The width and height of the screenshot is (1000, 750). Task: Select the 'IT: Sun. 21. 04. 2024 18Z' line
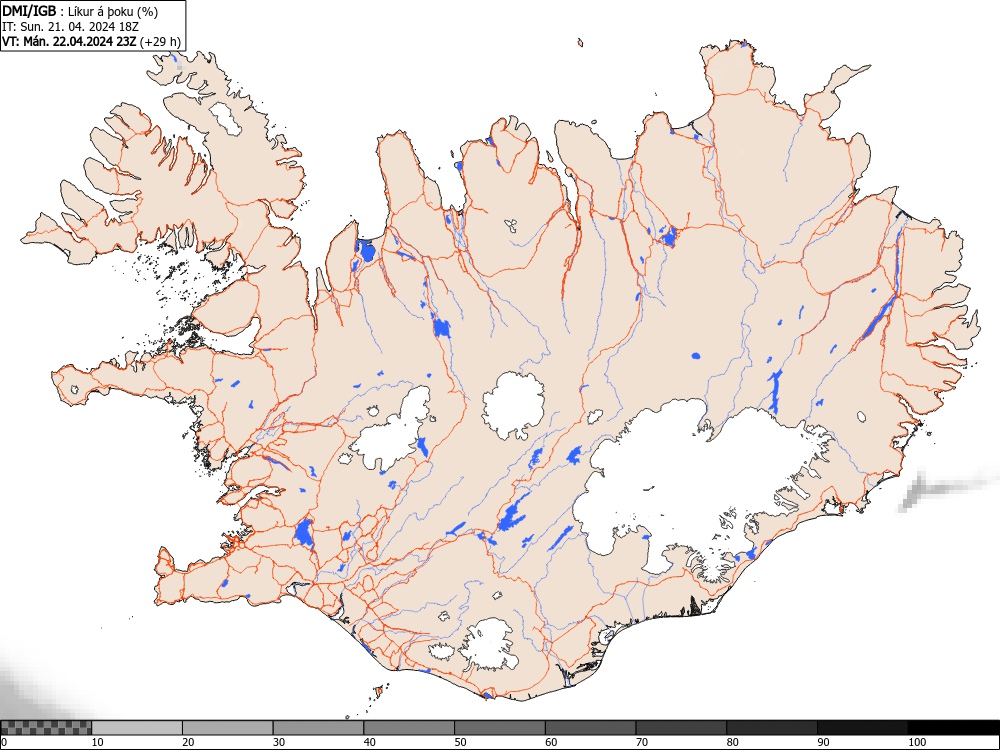(x=71, y=27)
